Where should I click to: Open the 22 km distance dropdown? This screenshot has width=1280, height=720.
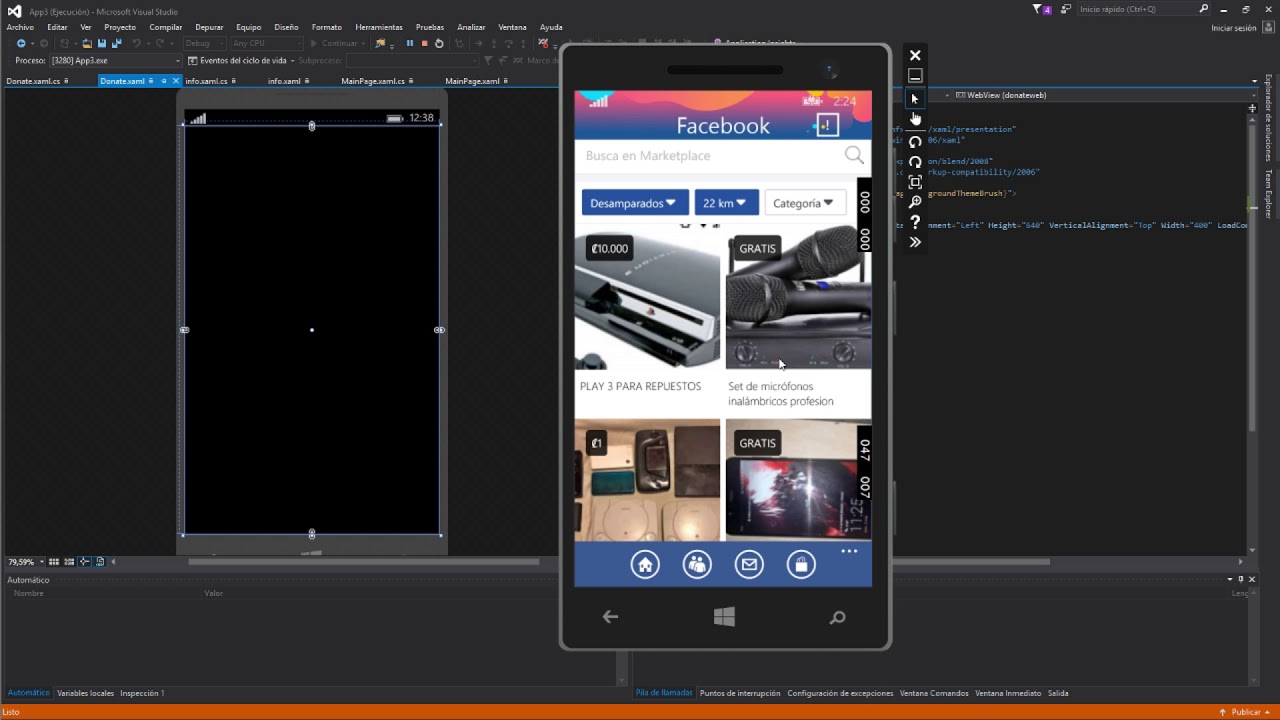[726, 203]
